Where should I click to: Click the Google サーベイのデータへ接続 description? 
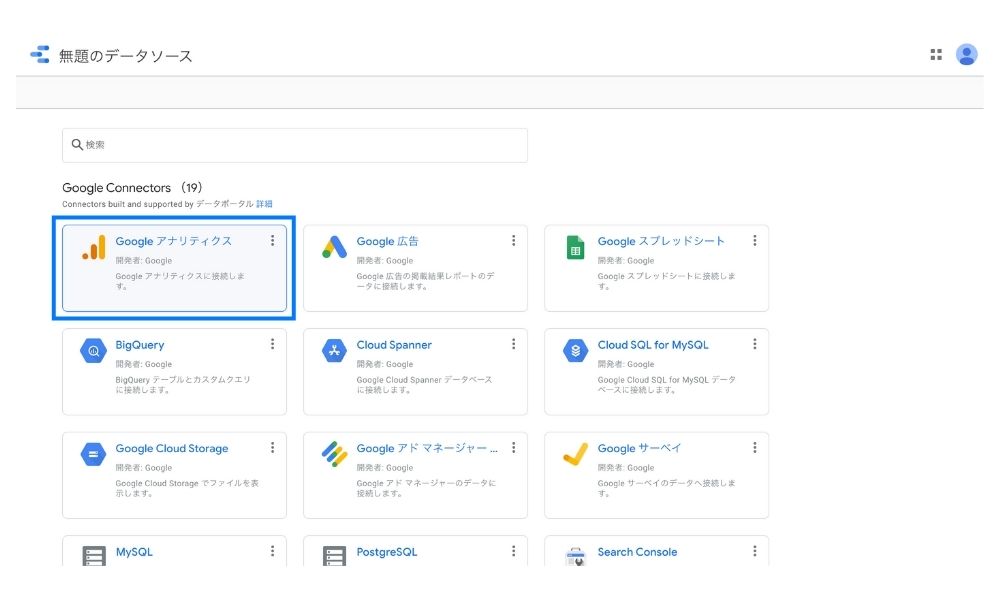[666, 488]
